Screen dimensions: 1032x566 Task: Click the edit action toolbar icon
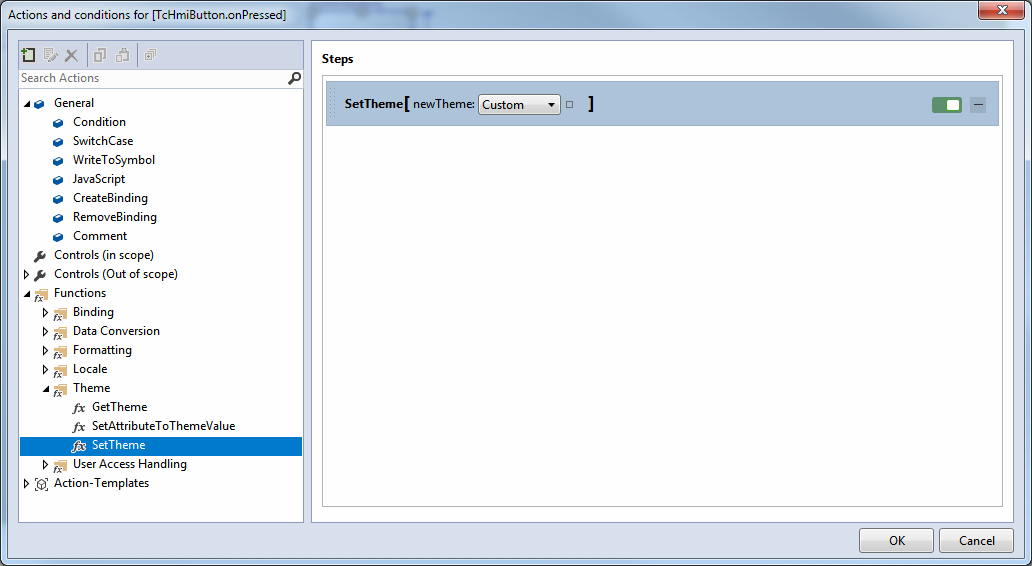point(50,55)
